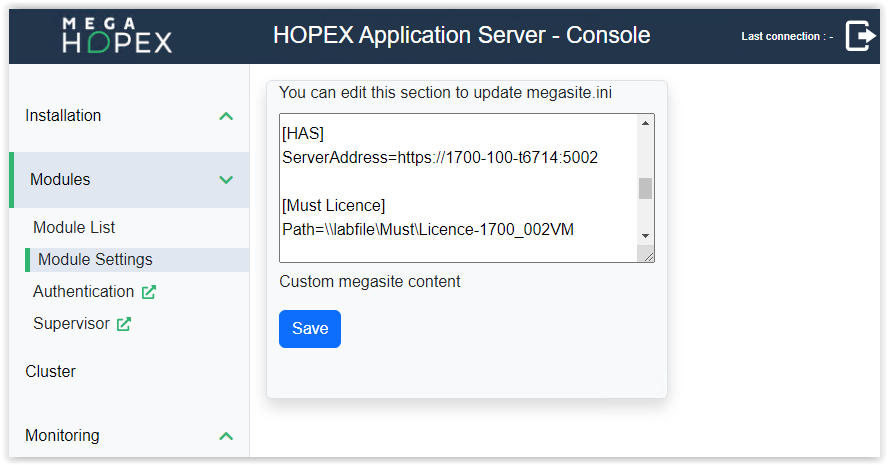Collapse the Installation section chevron
The width and height of the screenshot is (888, 465).
pyautogui.click(x=226, y=116)
